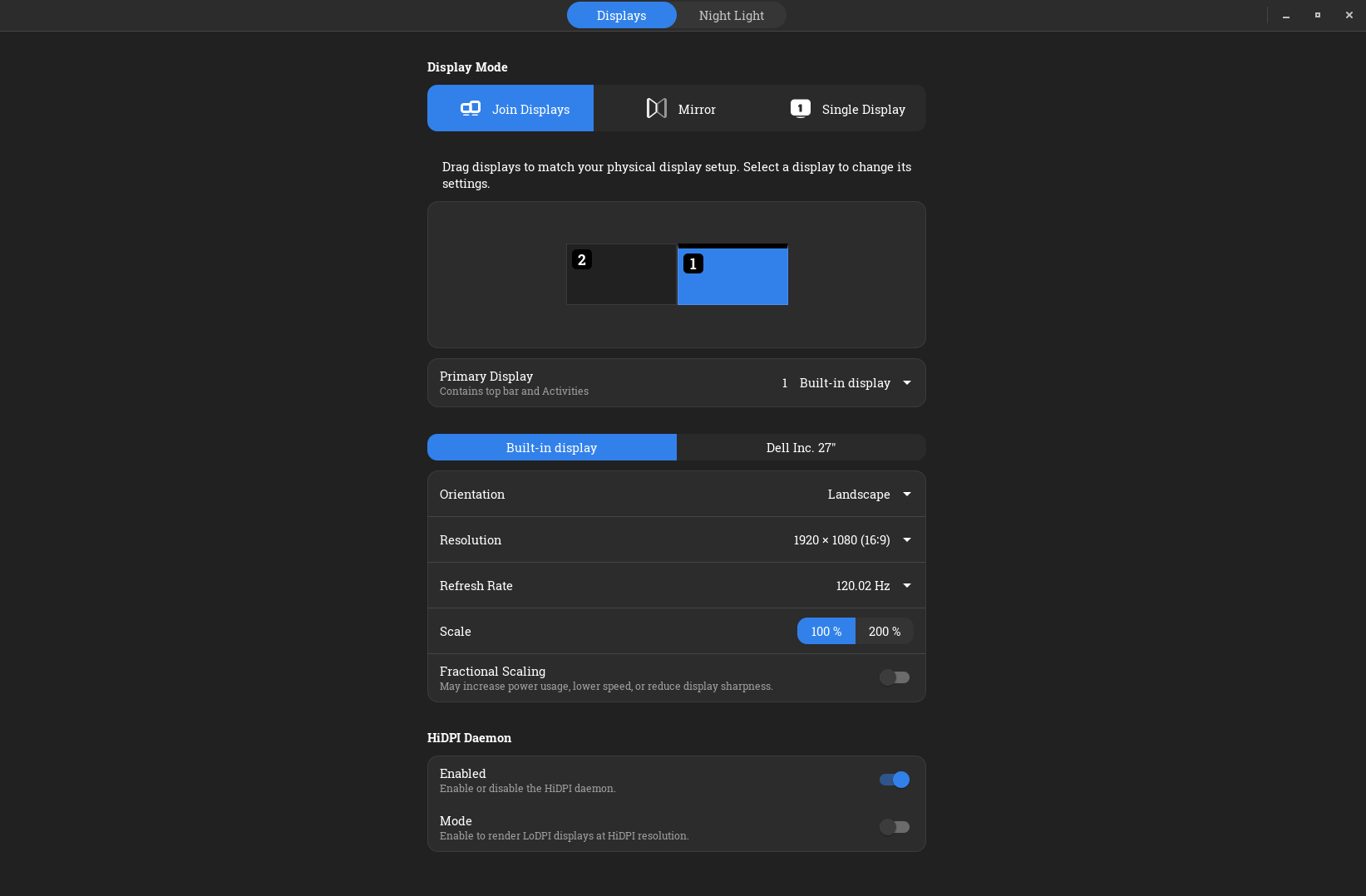Disable the HiDPI daemon
The image size is (1366, 896).
pyautogui.click(x=894, y=780)
